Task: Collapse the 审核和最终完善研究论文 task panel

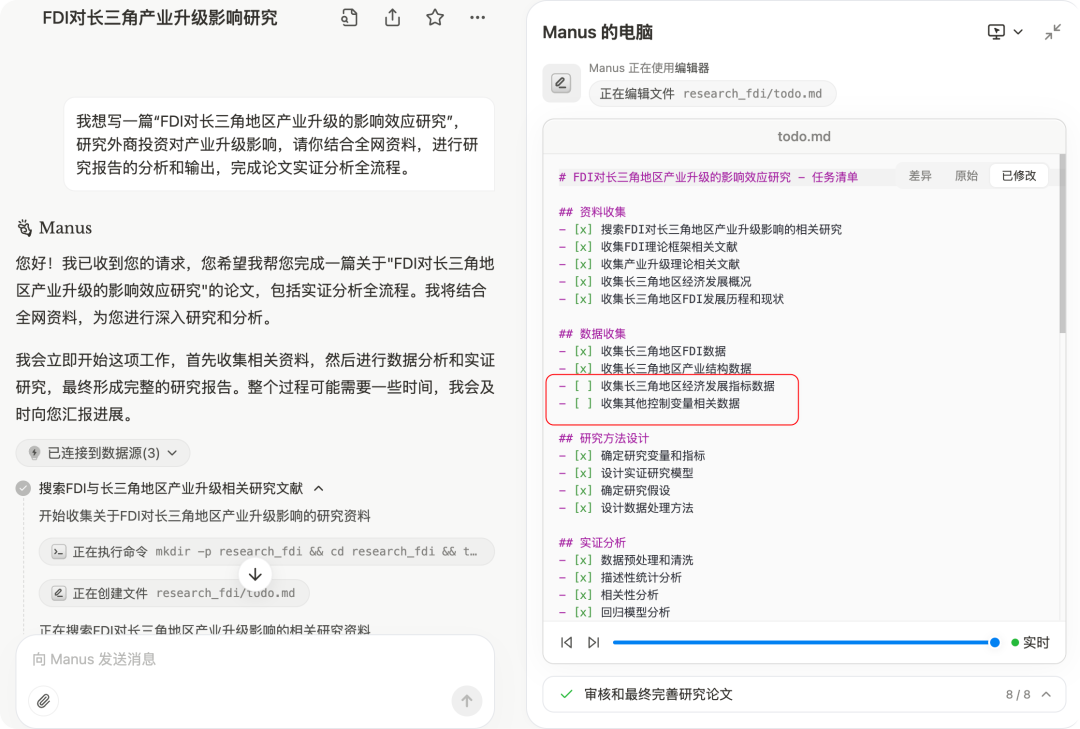Action: tap(1044, 694)
